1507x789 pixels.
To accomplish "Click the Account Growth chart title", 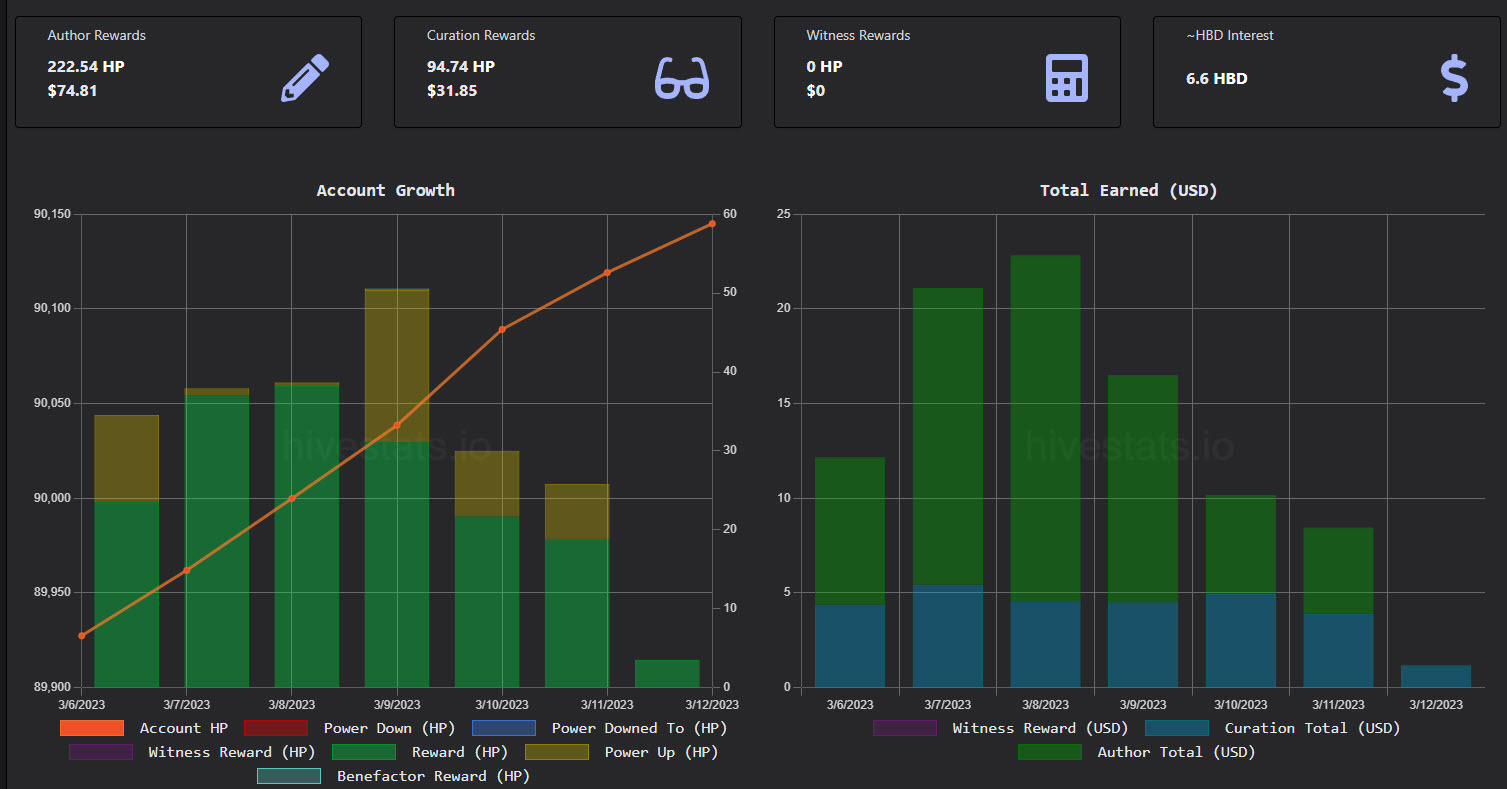I will pyautogui.click(x=386, y=190).
